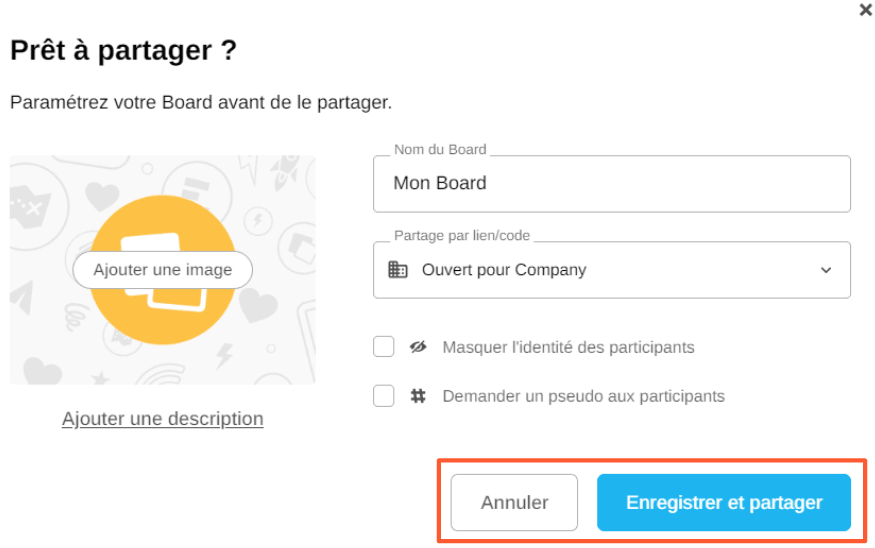Open the Partage par lien/code dropdown
Viewport: 875px width, 548px height.
point(611,270)
